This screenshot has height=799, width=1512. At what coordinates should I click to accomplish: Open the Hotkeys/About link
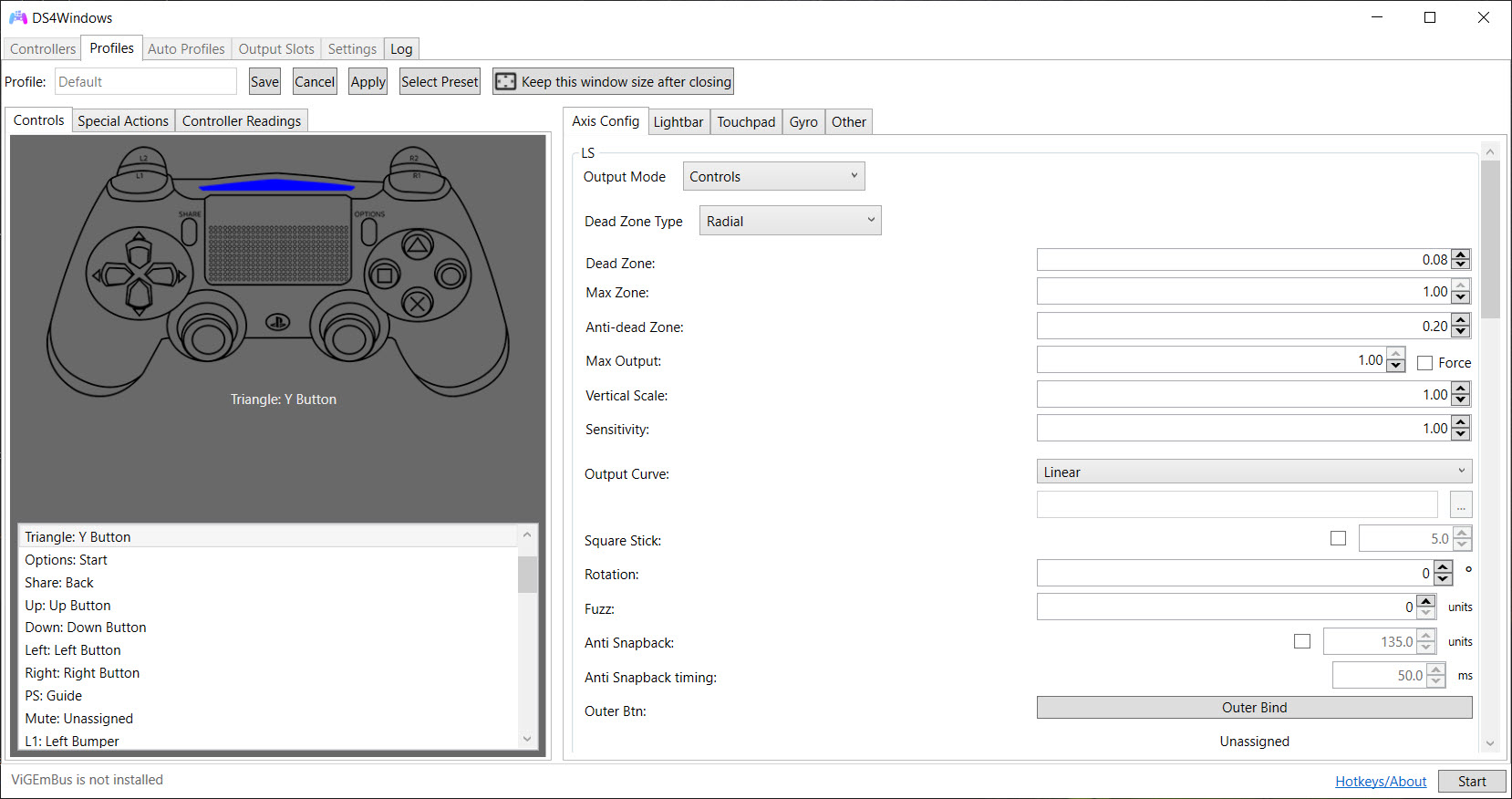[x=1381, y=782]
